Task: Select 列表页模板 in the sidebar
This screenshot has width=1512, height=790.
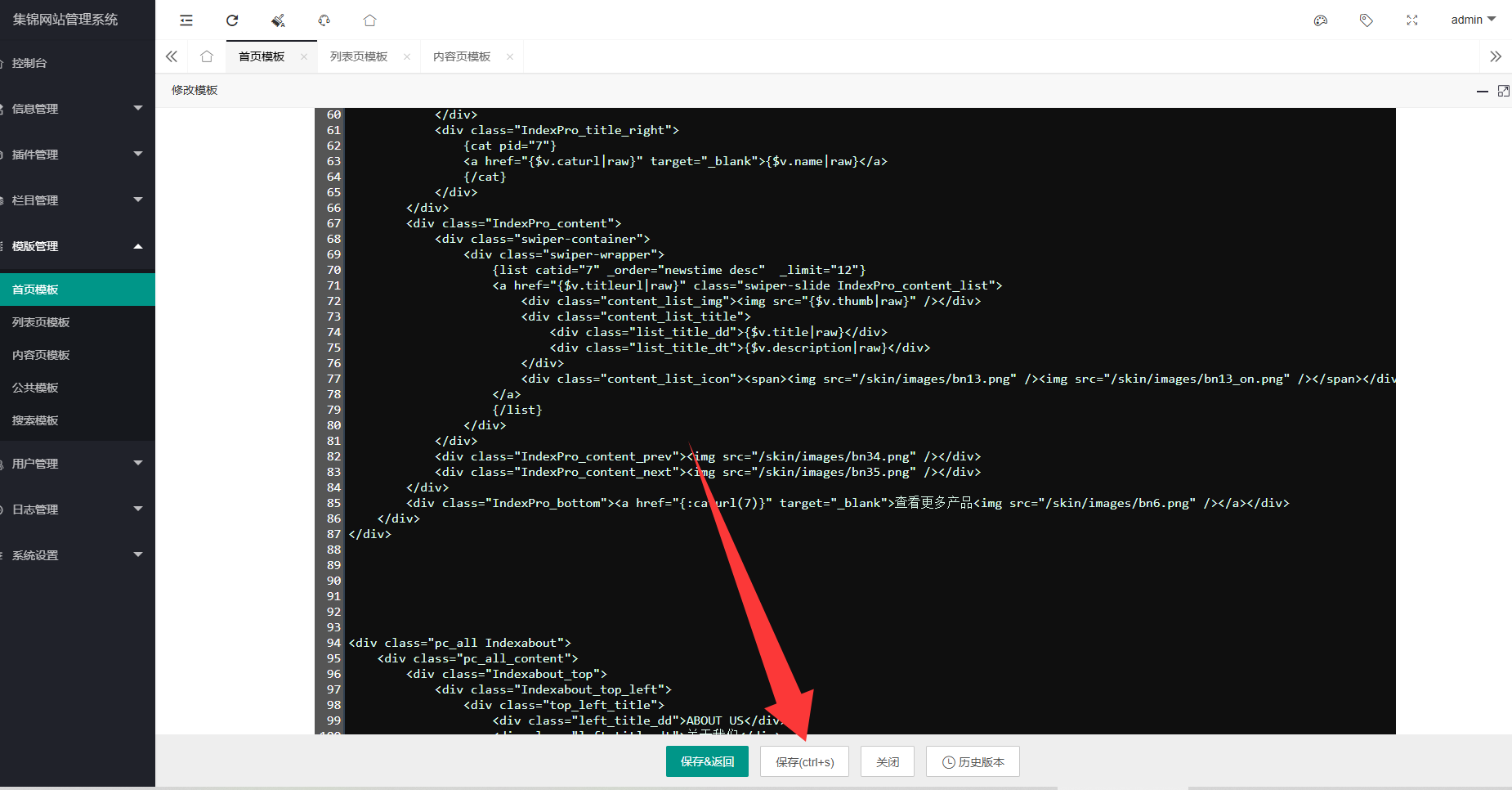Action: 78,322
